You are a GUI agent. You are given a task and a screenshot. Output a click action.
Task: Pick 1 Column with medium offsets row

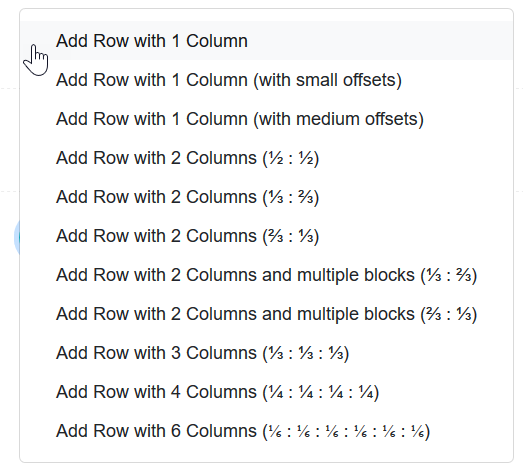pyautogui.click(x=266, y=119)
